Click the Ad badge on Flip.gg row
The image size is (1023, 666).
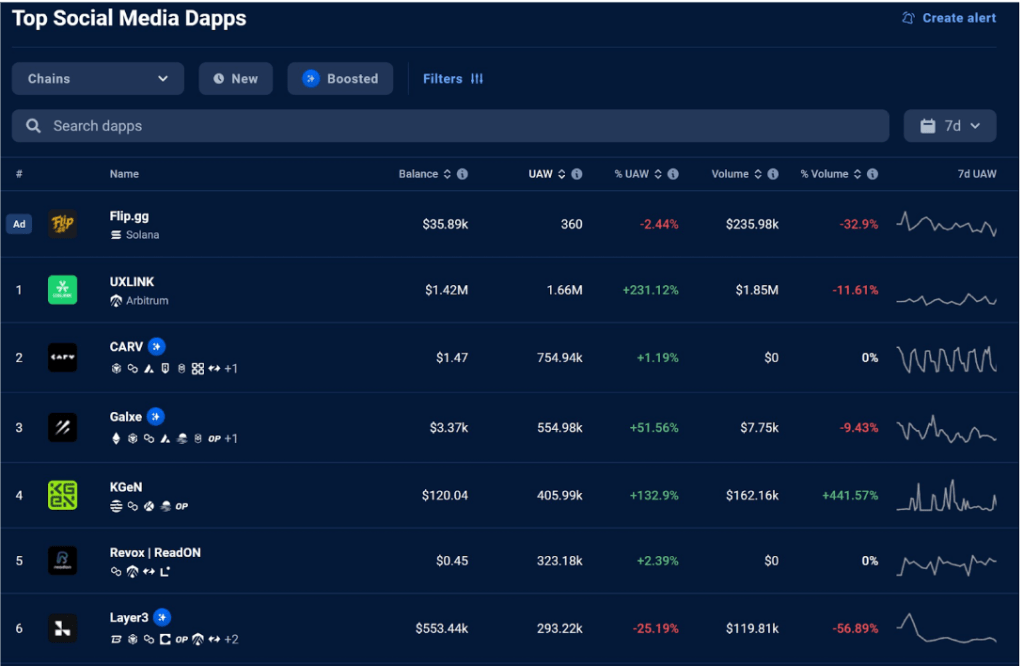tap(19, 224)
